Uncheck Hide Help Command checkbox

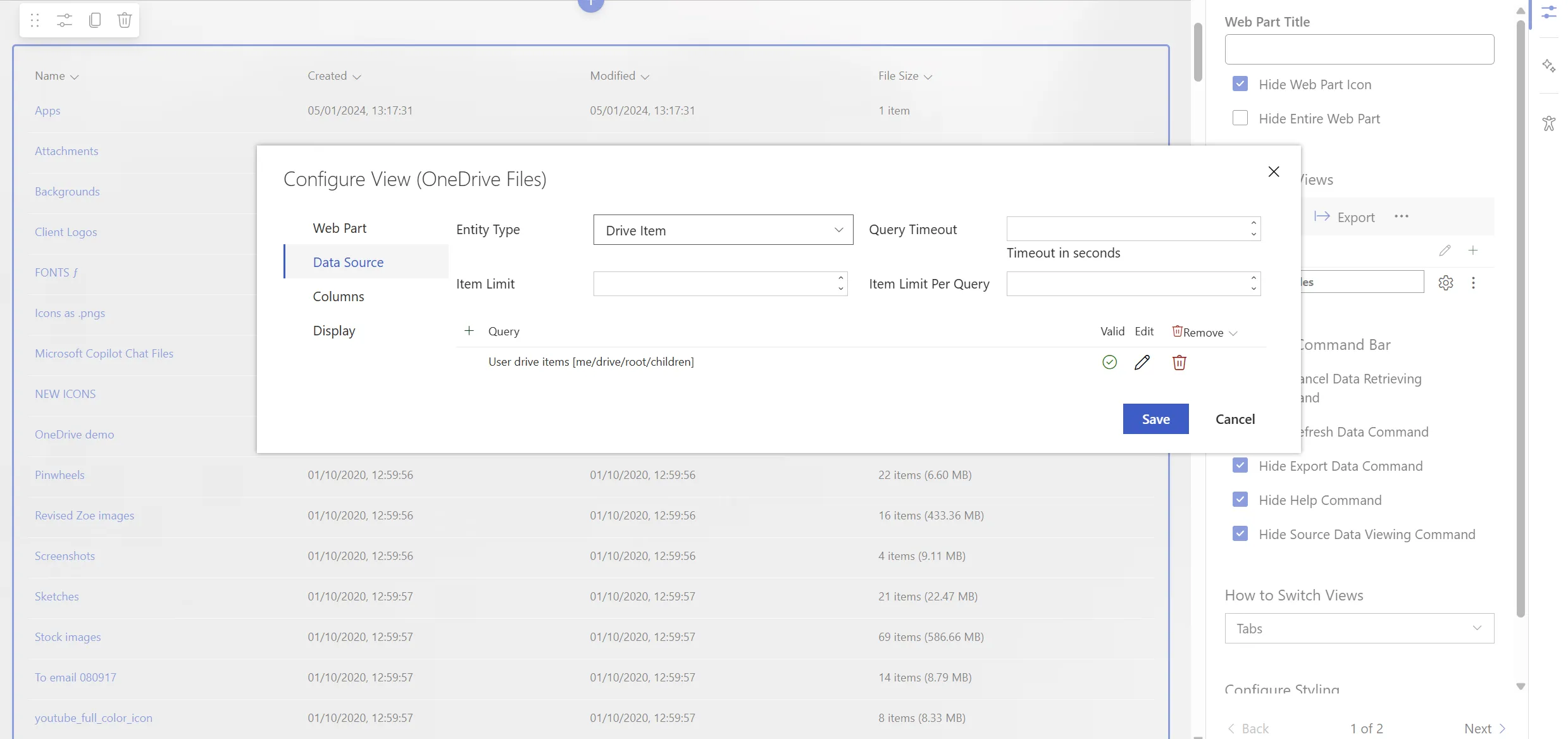[x=1240, y=500]
